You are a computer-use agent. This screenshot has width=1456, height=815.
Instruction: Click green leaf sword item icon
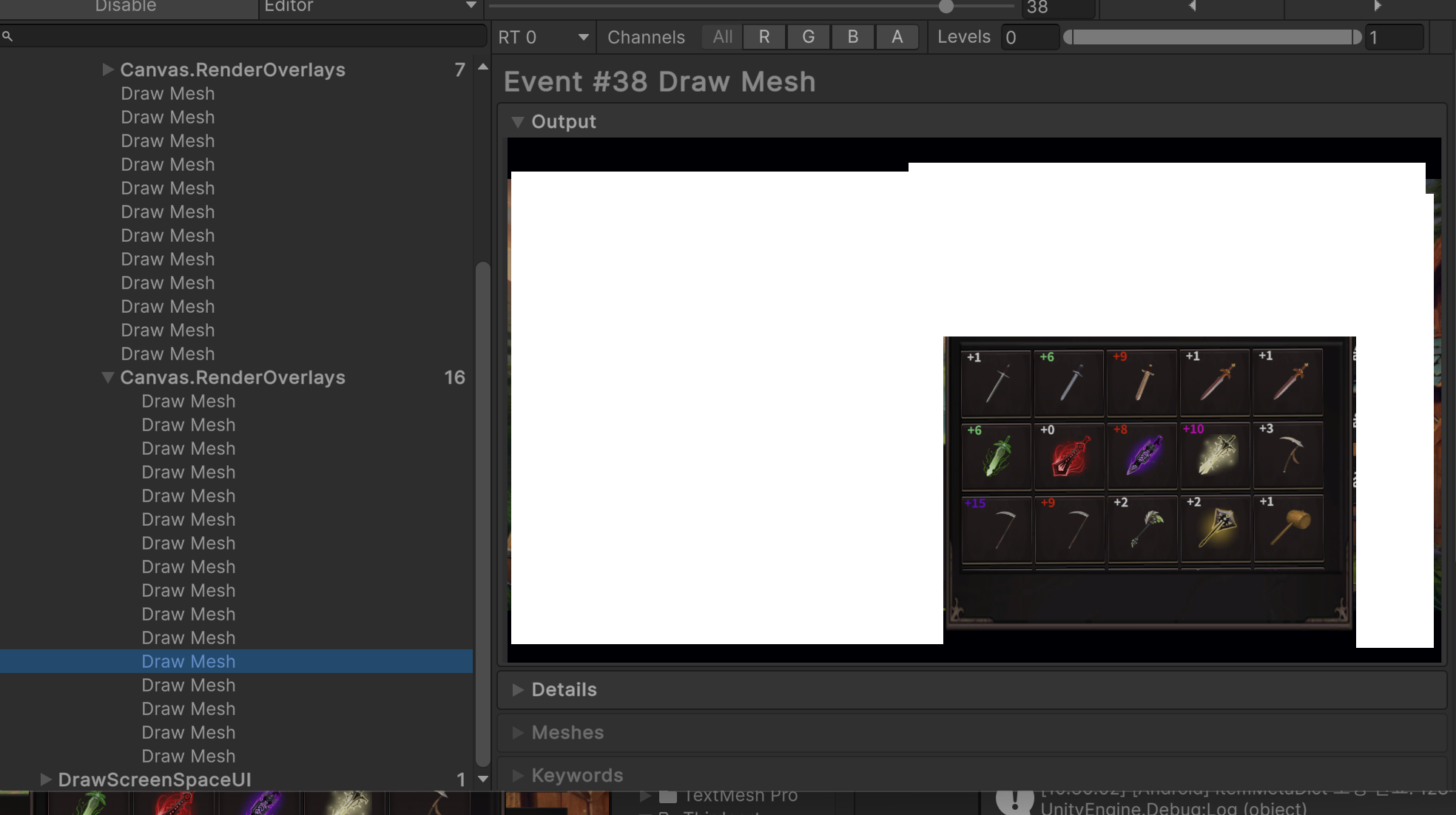tap(996, 456)
